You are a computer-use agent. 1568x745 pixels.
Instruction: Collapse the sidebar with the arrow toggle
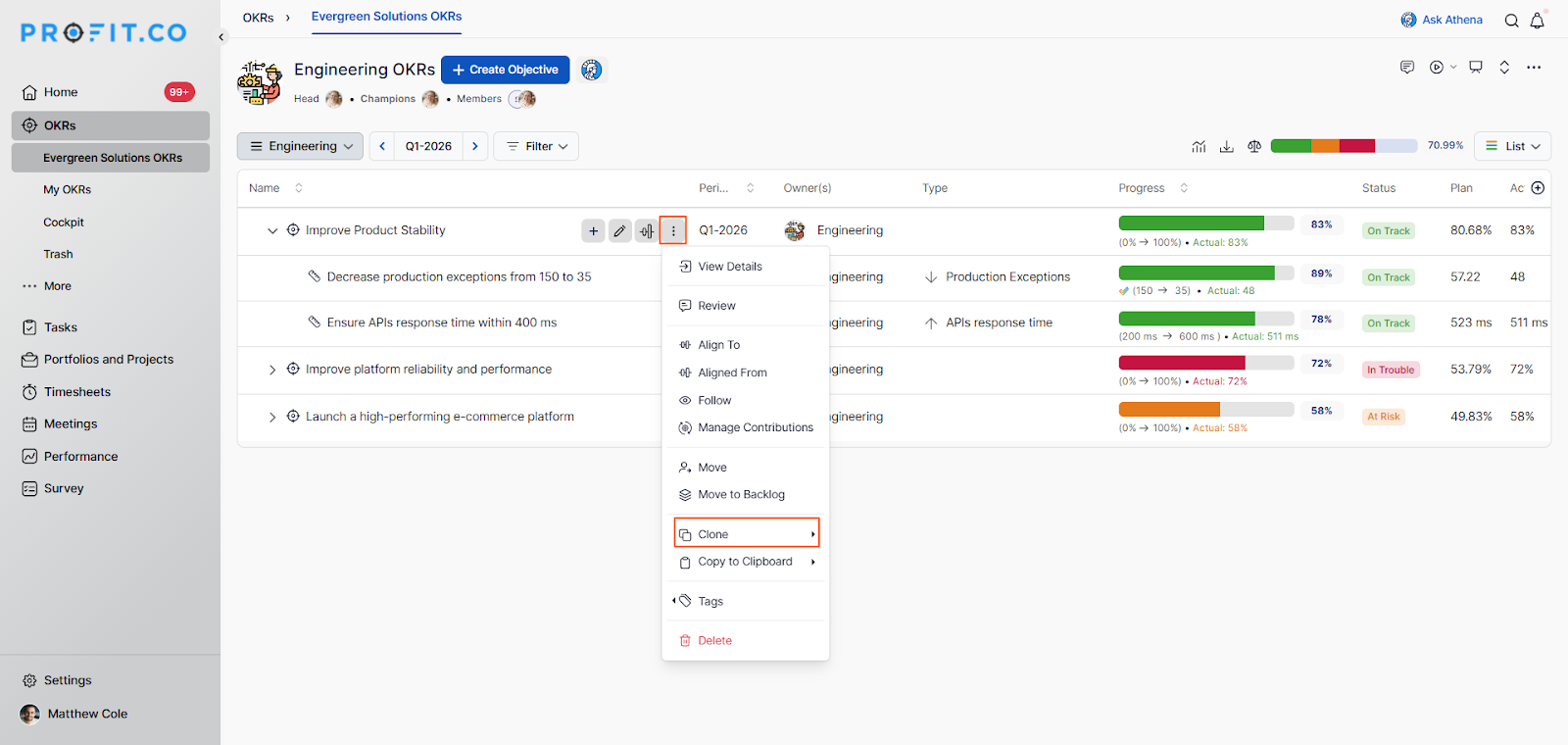pyautogui.click(x=221, y=37)
